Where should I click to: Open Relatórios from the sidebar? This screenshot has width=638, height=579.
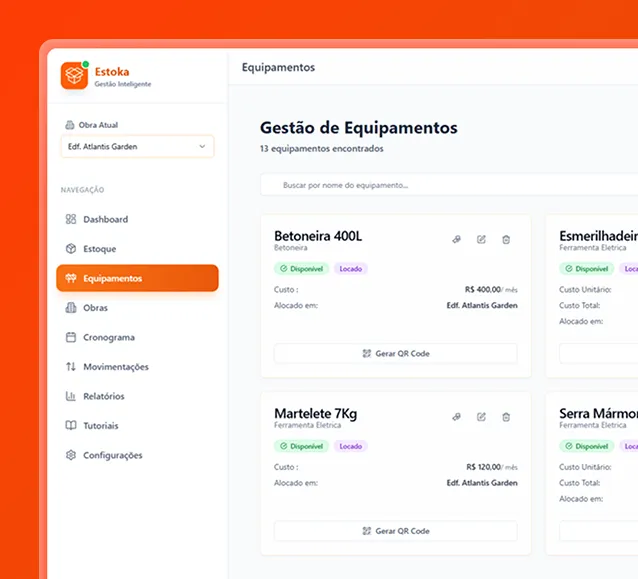(103, 396)
